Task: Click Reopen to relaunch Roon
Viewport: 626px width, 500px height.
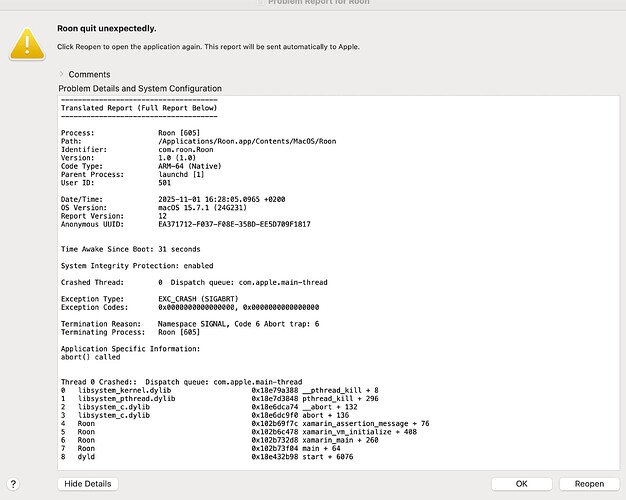Action: (x=589, y=484)
